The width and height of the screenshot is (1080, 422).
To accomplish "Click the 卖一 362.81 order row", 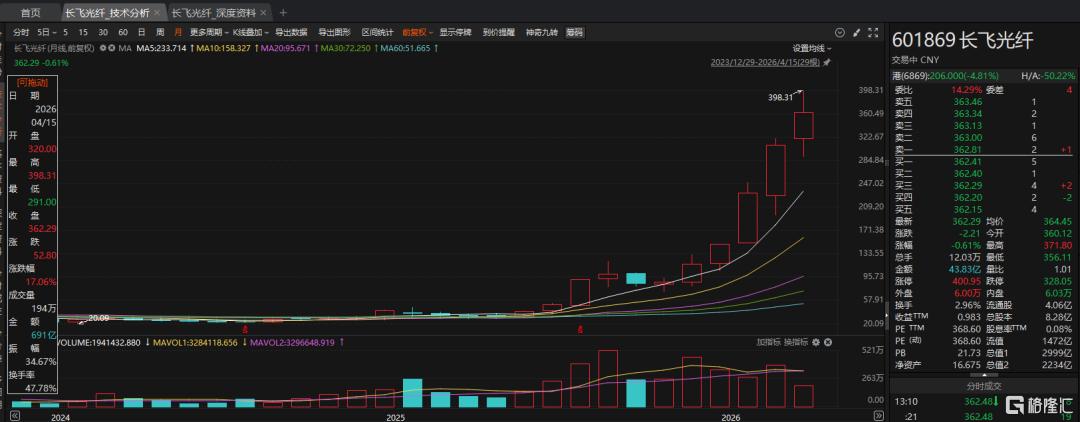I will [x=984, y=147].
